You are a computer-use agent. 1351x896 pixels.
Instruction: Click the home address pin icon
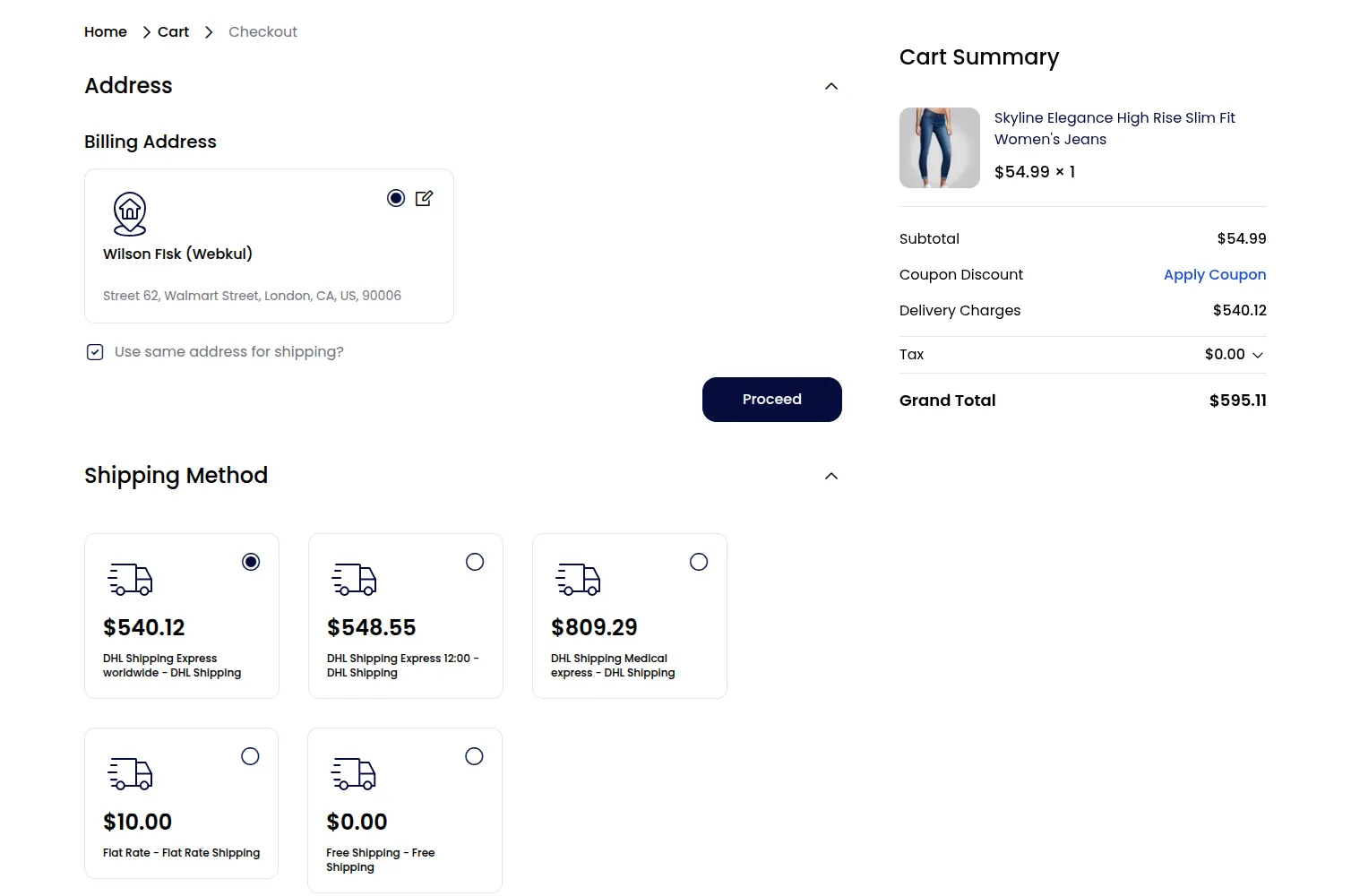(x=130, y=212)
